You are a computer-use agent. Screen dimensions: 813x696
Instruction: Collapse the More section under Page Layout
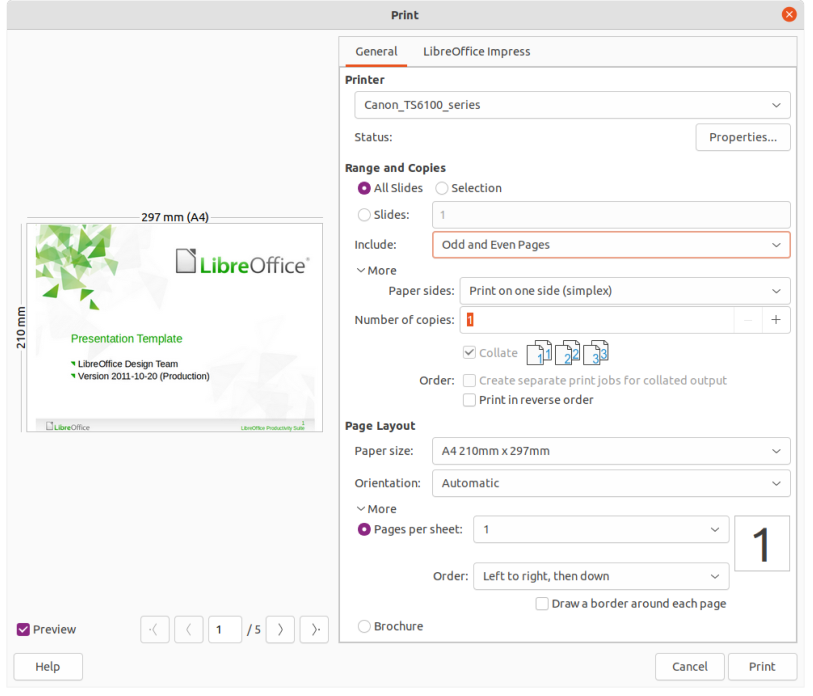[x=377, y=509]
